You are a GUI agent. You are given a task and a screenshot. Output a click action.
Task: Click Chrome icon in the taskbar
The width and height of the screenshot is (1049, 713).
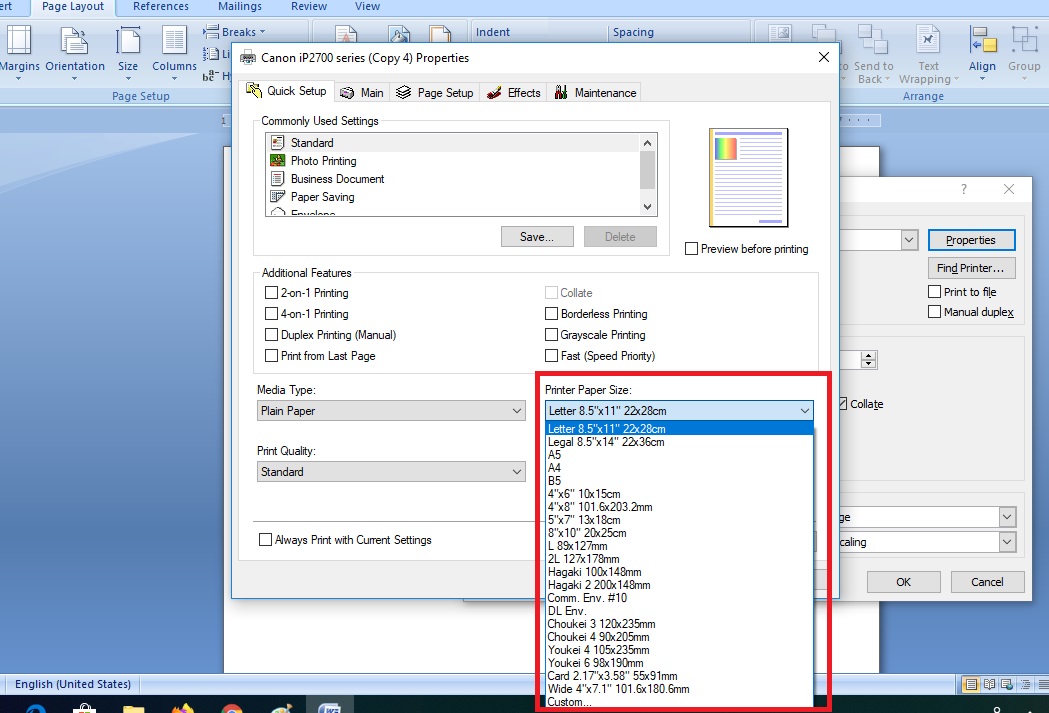pyautogui.click(x=231, y=708)
